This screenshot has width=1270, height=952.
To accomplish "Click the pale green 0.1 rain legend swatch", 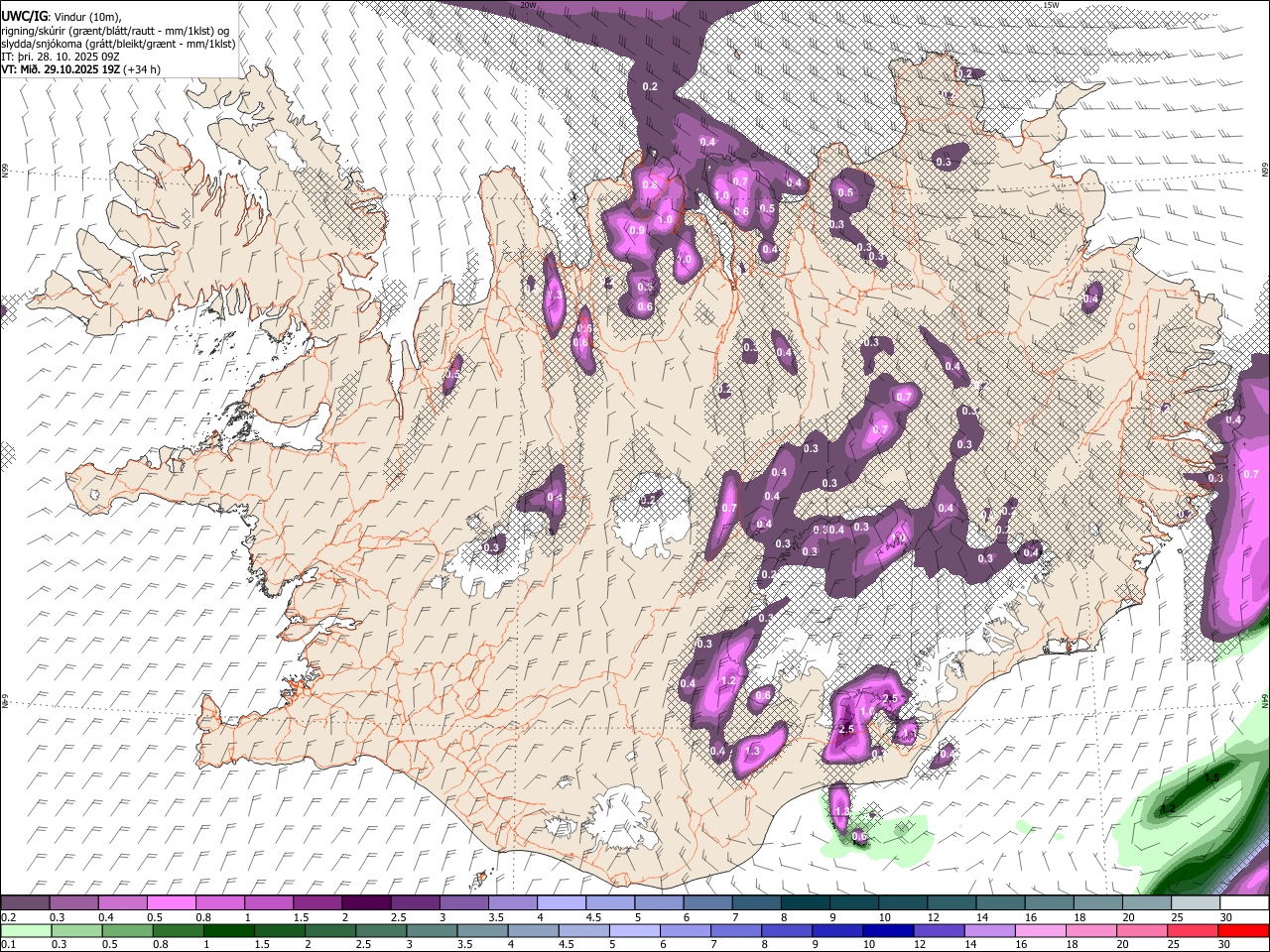I will [x=25, y=930].
